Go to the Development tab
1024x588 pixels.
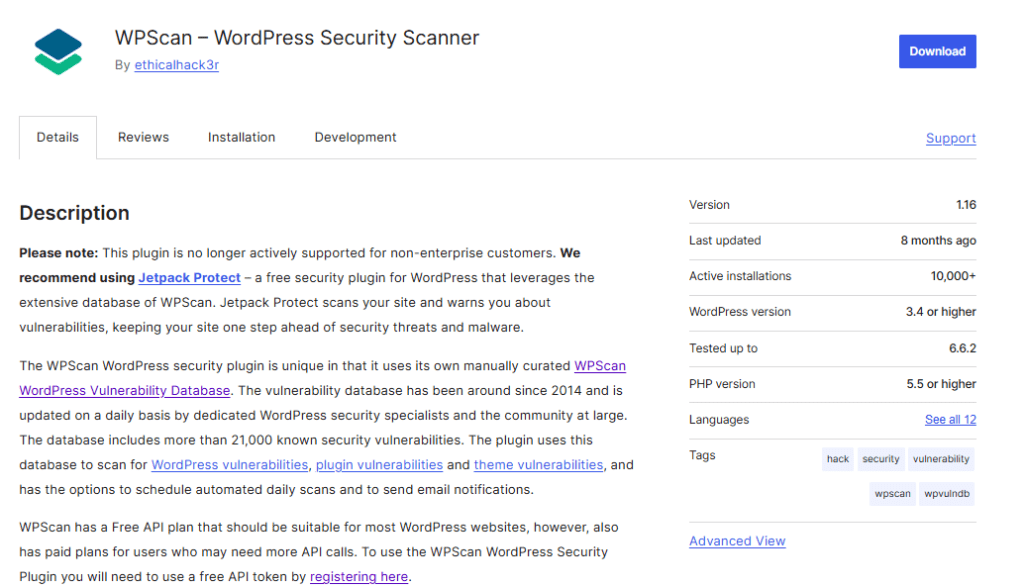point(355,137)
